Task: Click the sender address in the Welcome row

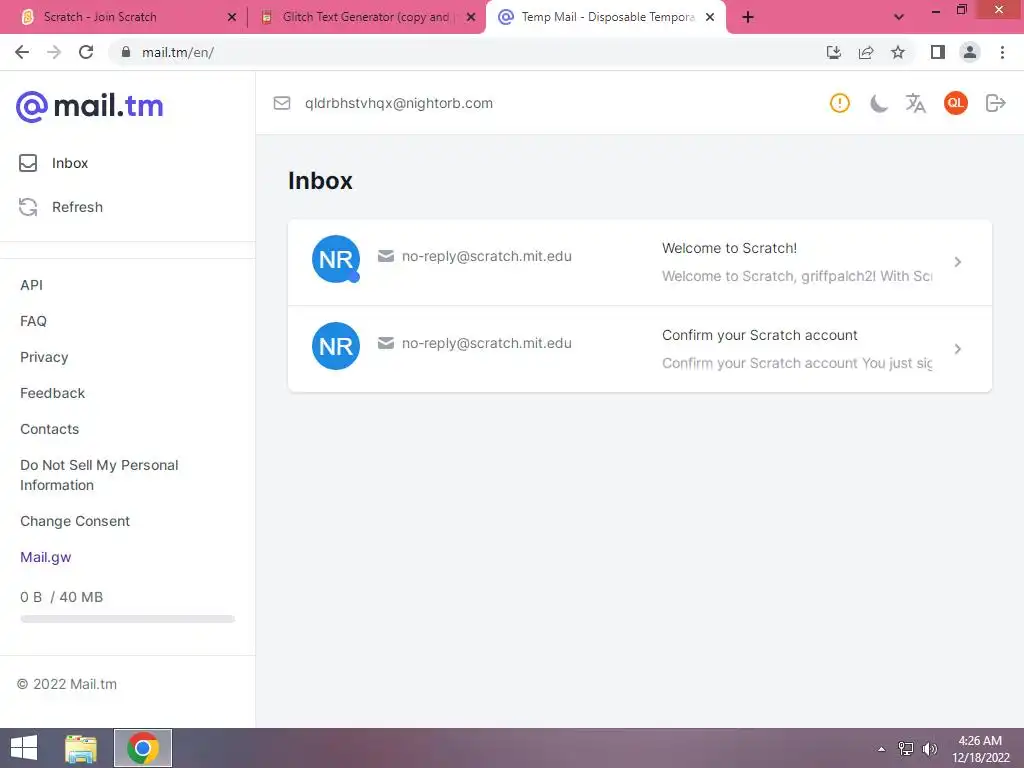Action: (x=487, y=256)
